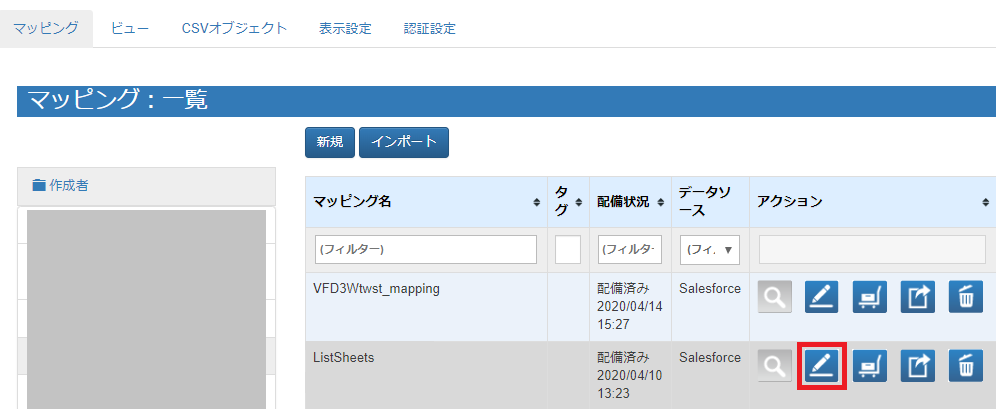This screenshot has height=409, width=996.
Task: Click magnifier preview icon for ListSheets row
Action: point(774,367)
